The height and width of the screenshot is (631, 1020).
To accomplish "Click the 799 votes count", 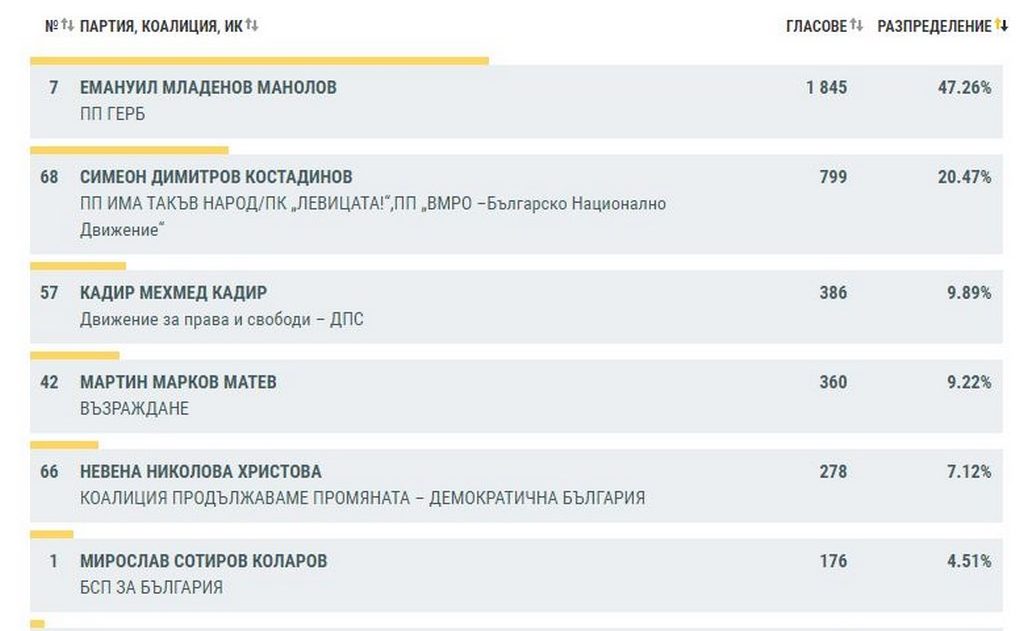I will click(x=832, y=177).
